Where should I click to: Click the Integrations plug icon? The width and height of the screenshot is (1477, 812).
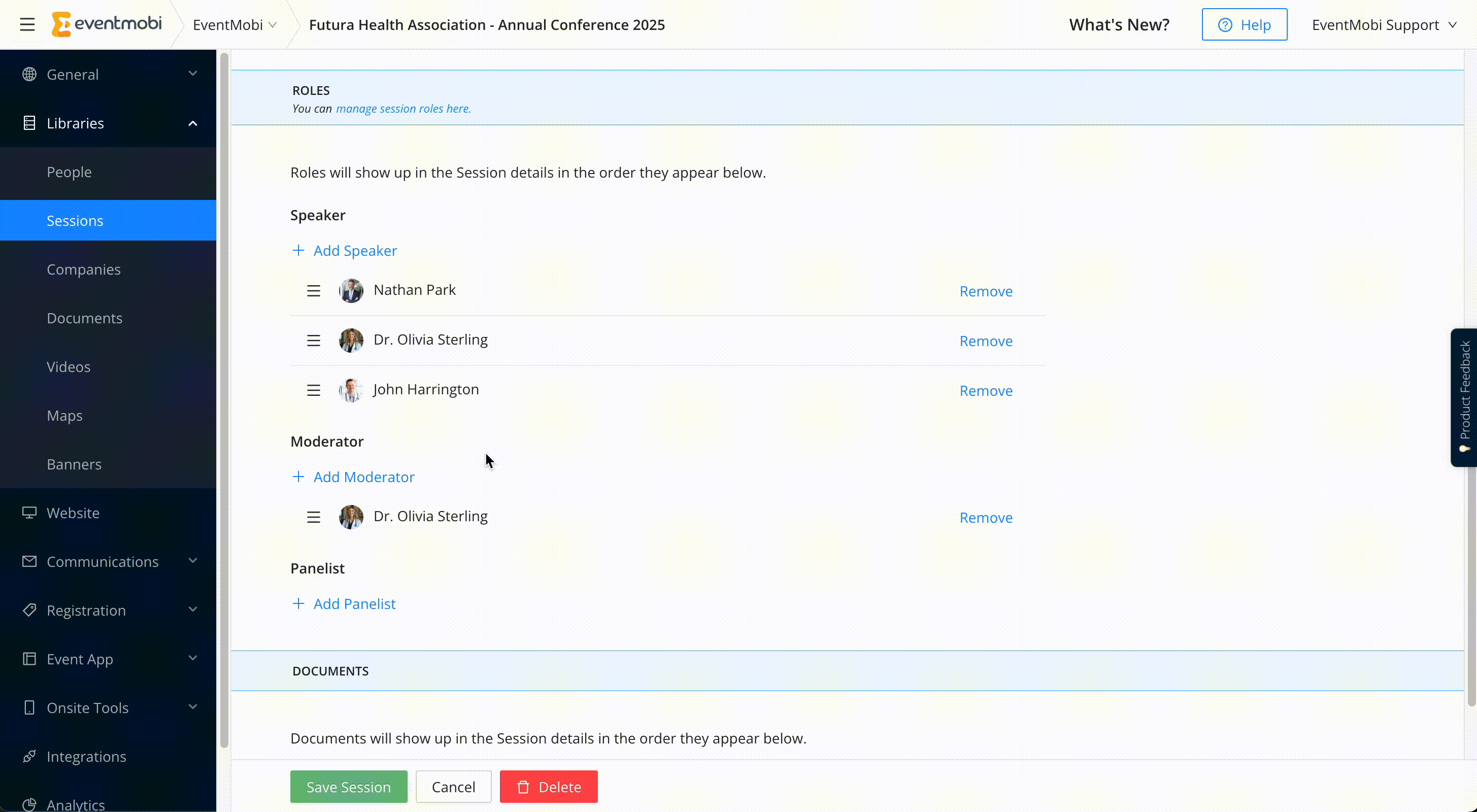click(x=29, y=756)
